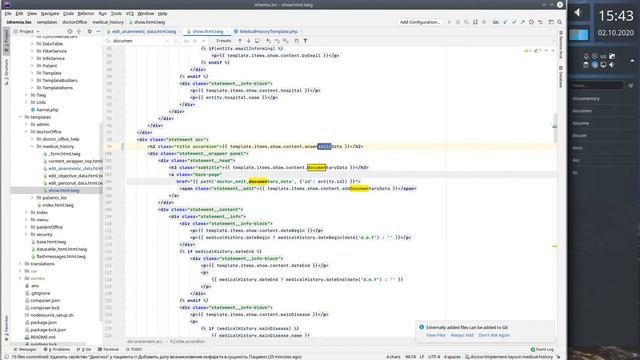
Task: Open the File menu
Action: pyautogui.click(x=8, y=13)
